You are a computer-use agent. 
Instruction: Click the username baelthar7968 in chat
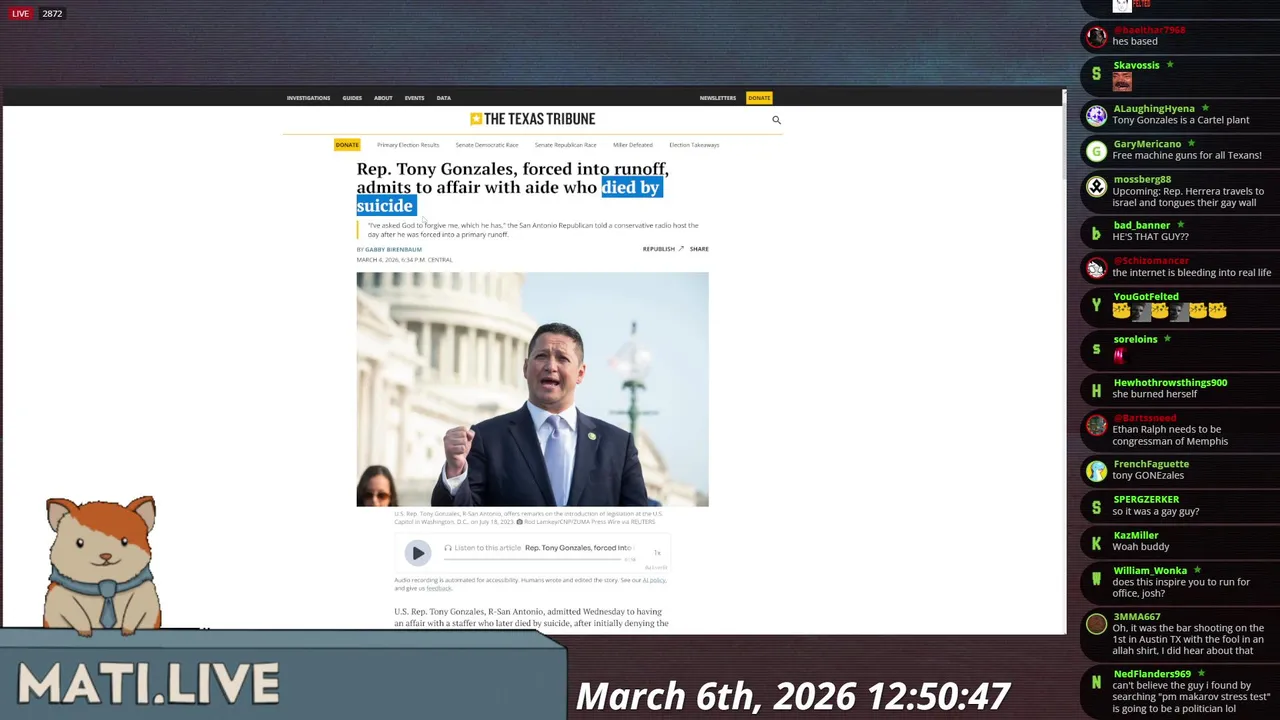click(x=1149, y=30)
